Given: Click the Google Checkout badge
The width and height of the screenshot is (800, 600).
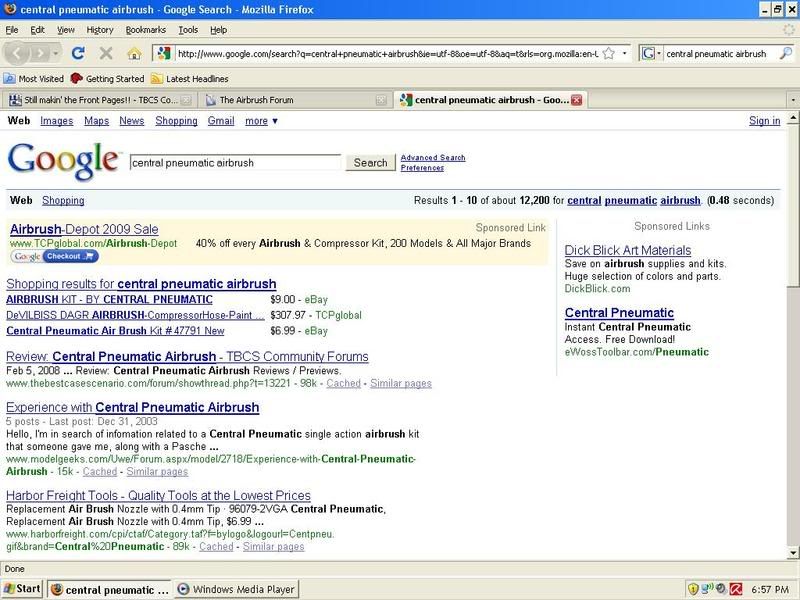Looking at the screenshot, I should point(55,257).
